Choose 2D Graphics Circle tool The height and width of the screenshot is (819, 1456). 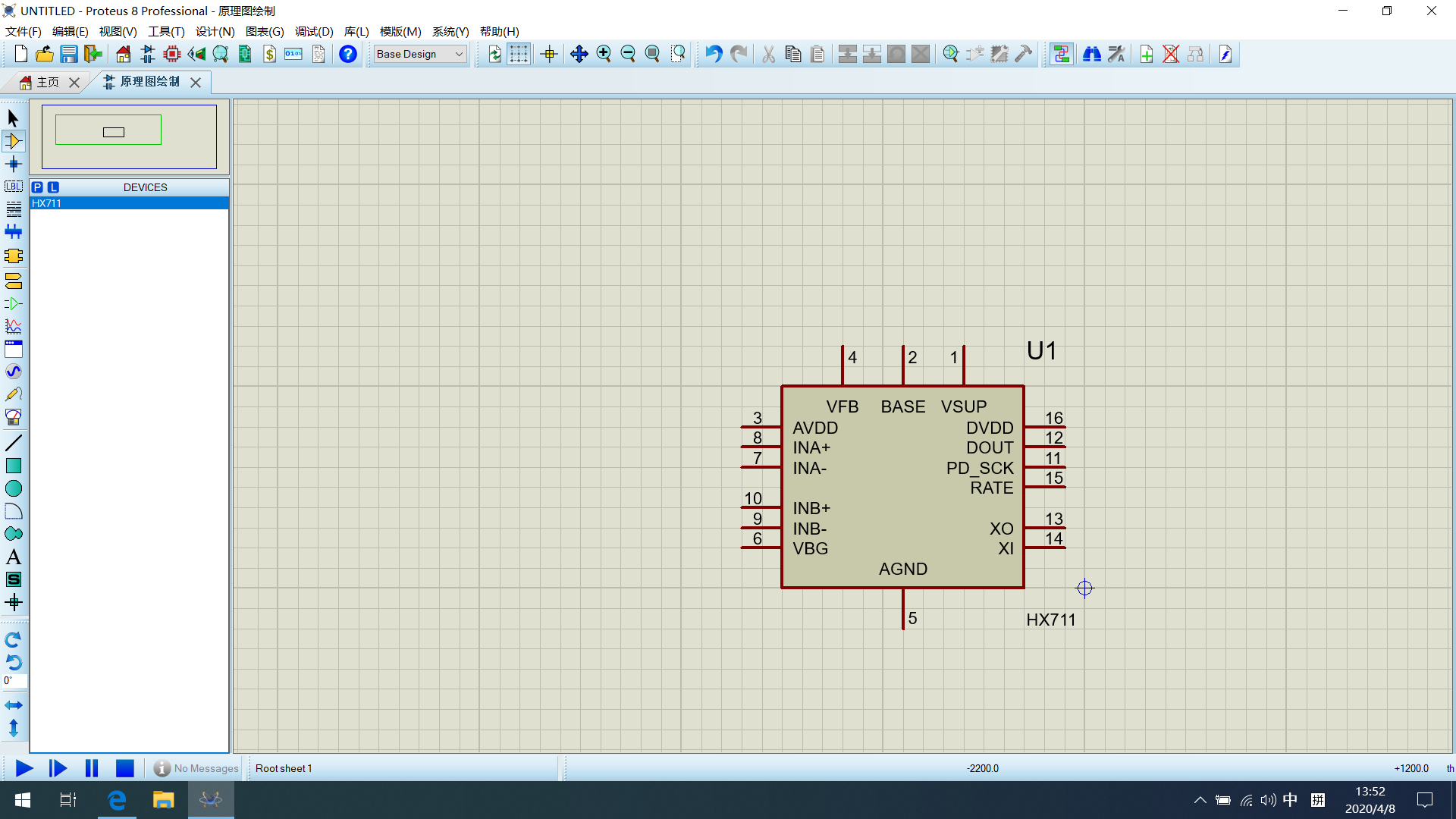14,488
